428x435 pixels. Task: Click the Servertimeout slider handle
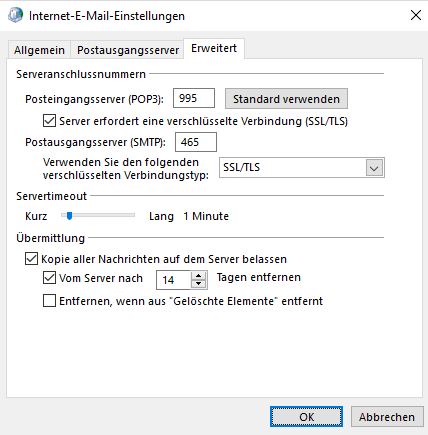pyautogui.click(x=69, y=216)
